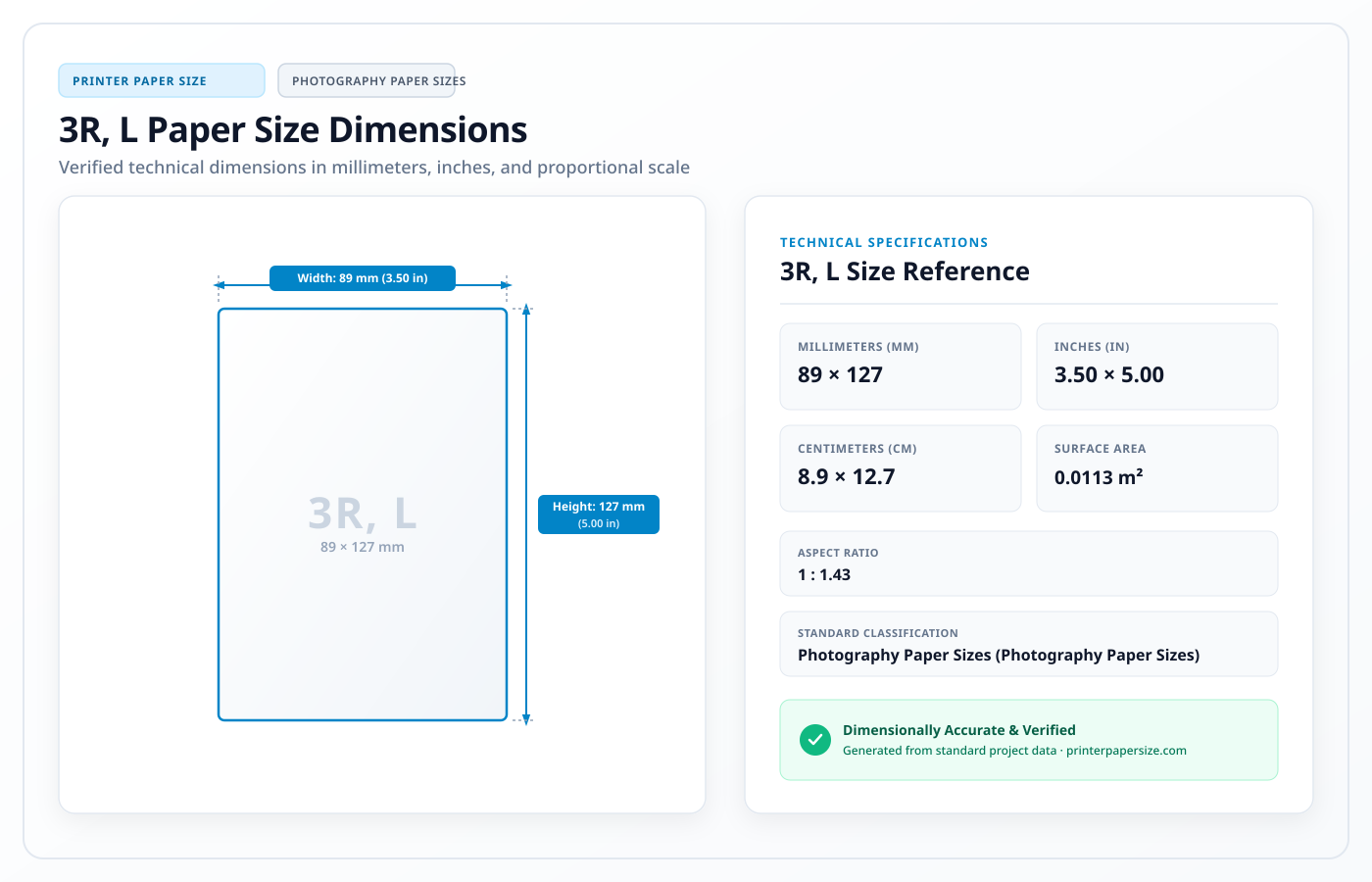
Task: Click the Generated from standard project data line
Action: 1014,751
